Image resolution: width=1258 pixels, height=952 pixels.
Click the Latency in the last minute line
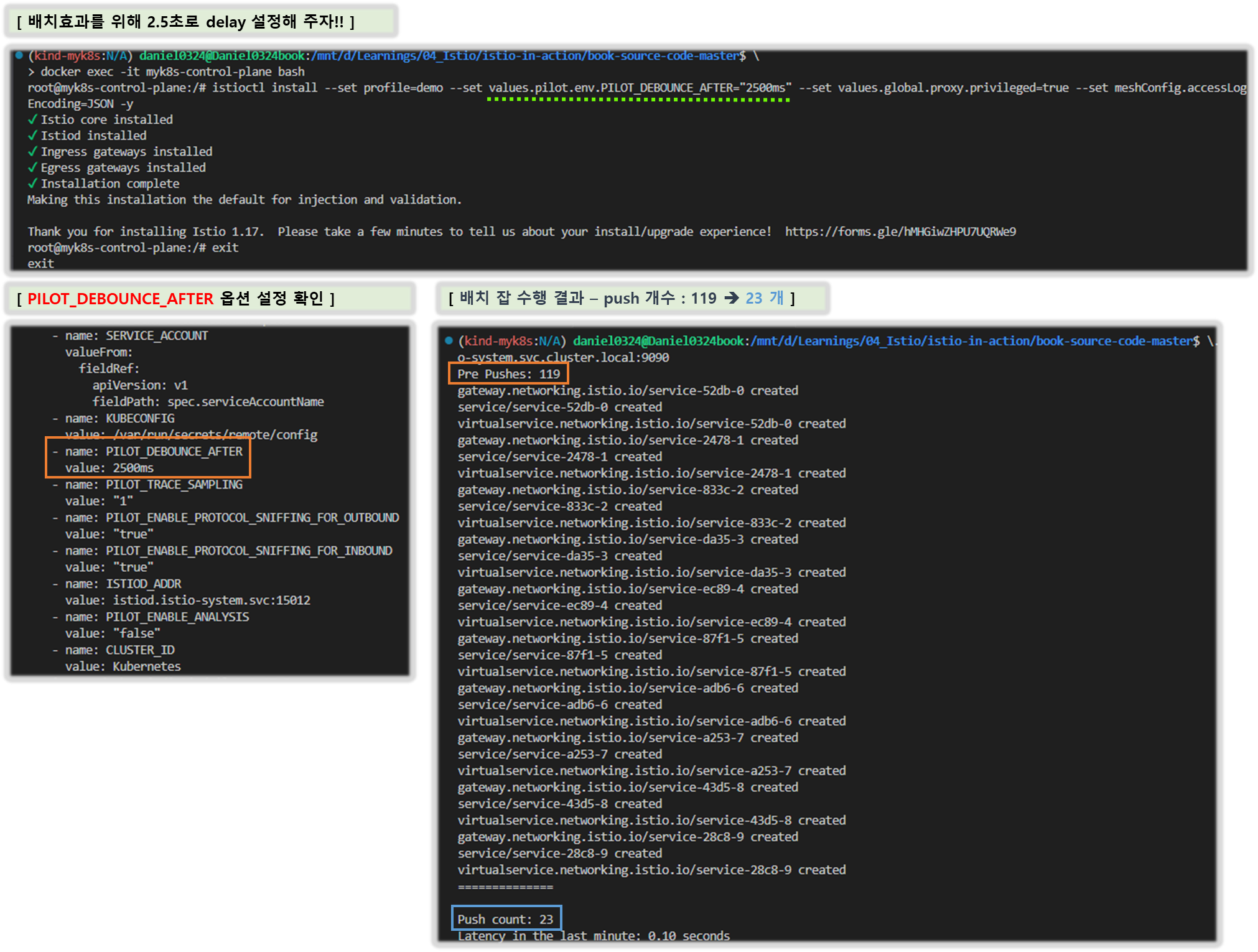[x=594, y=936]
